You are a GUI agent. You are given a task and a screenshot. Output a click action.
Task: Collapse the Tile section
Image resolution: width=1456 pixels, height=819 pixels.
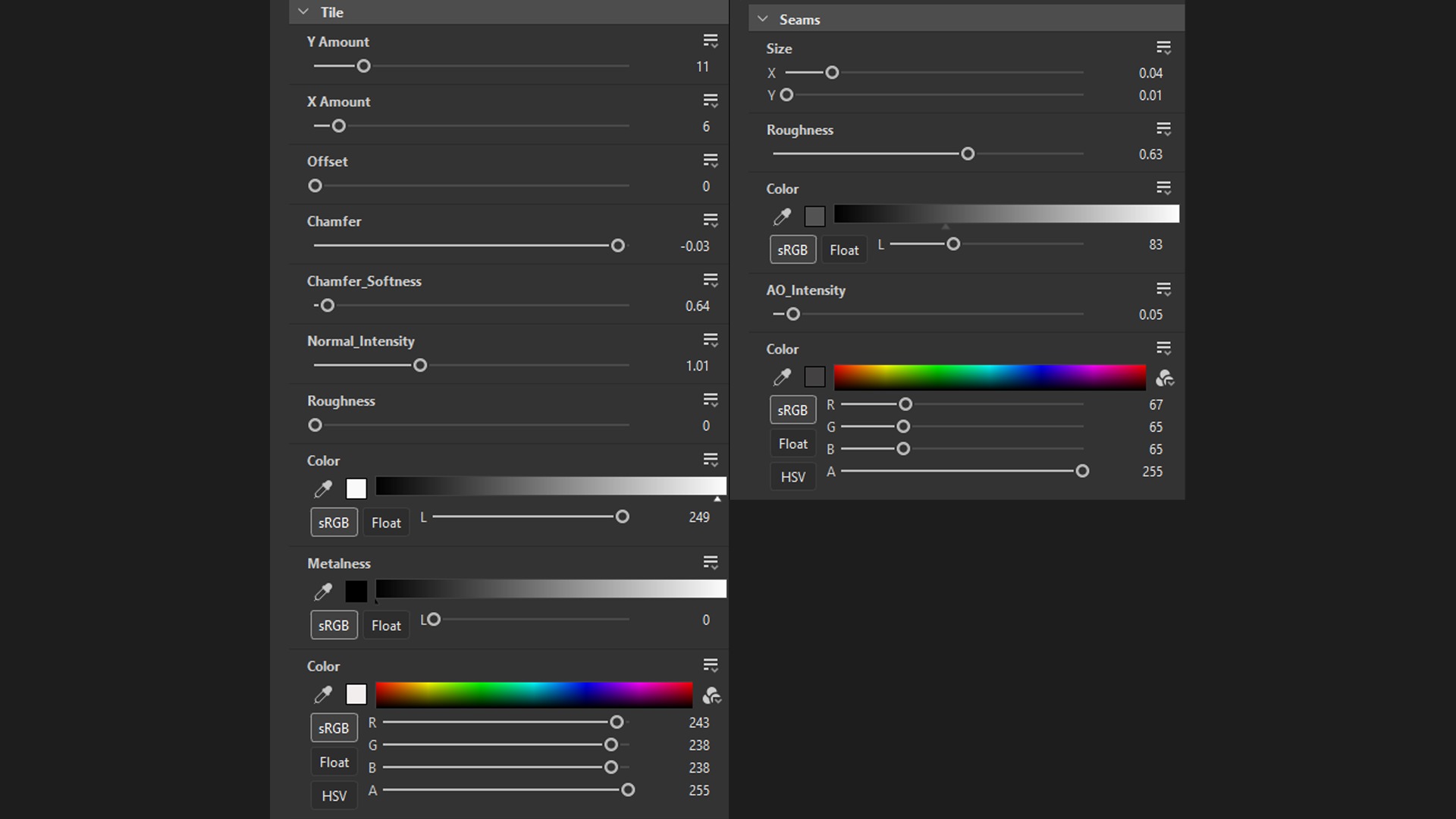(x=303, y=12)
